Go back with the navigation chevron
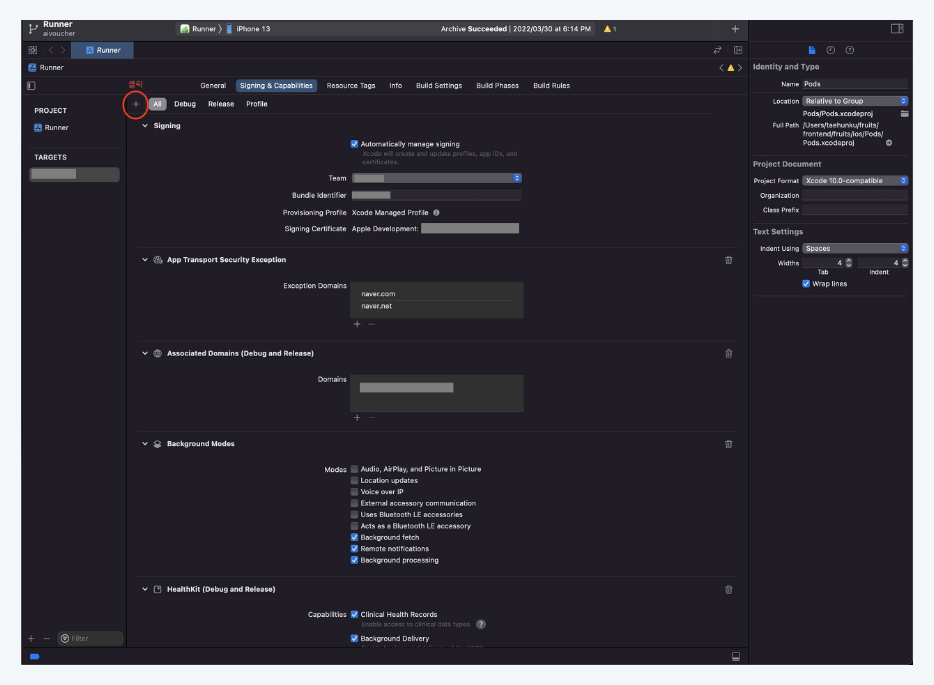Screen dimensions: 934x685 coord(51,50)
